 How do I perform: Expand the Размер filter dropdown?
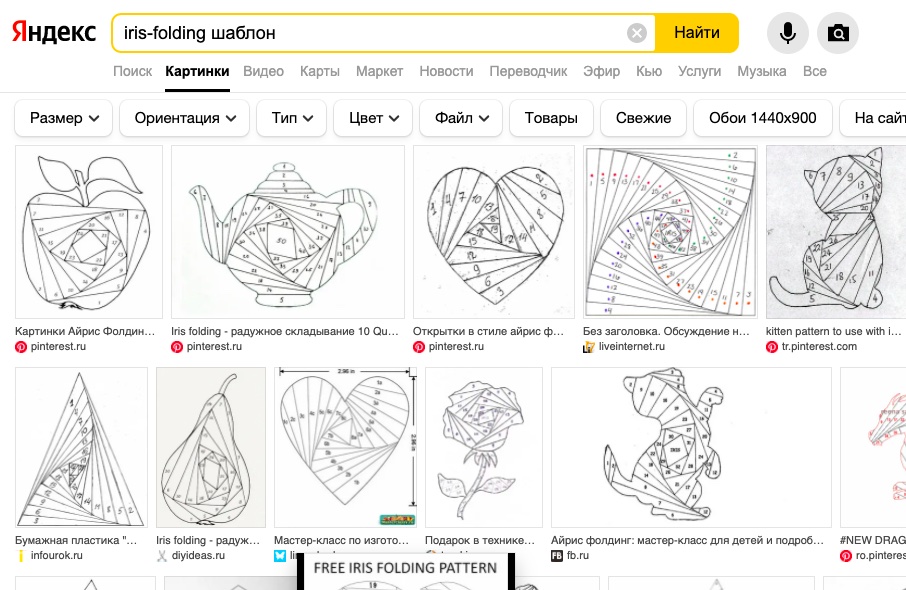[64, 118]
